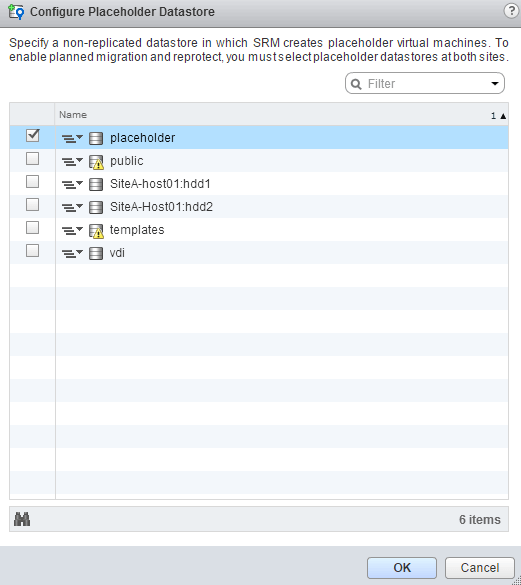The width and height of the screenshot is (521, 585).
Task: Sort by the Name column header
Action: (x=73, y=115)
